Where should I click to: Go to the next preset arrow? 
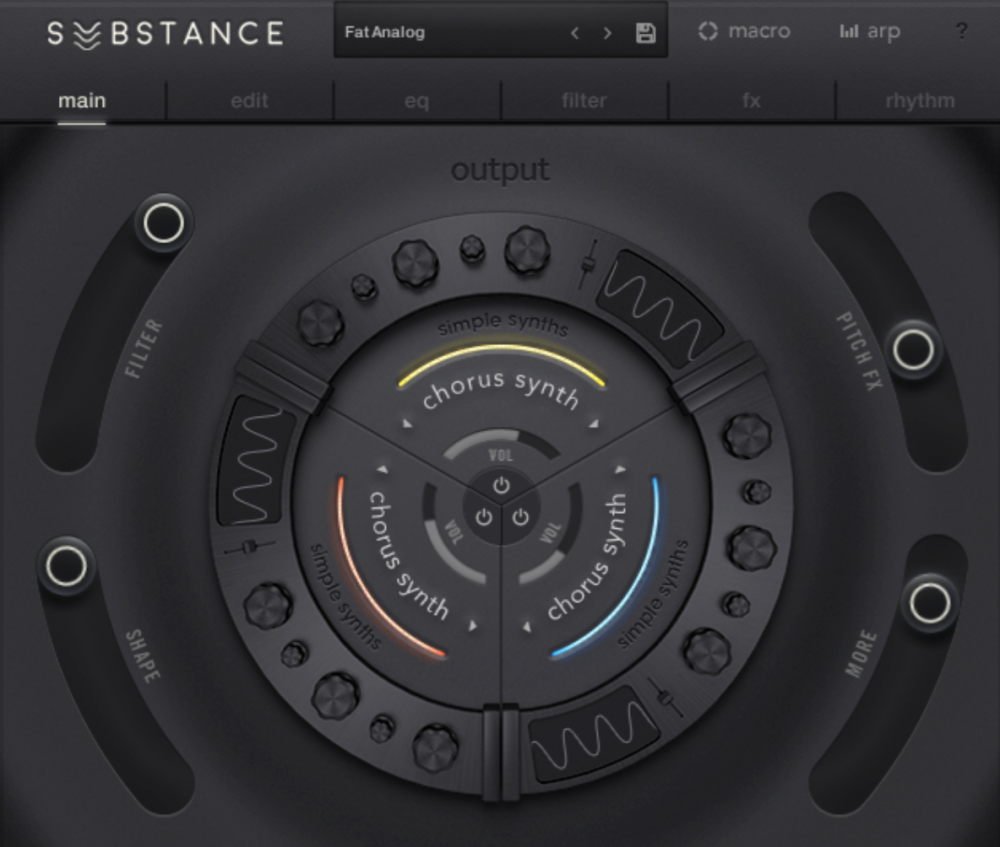pos(607,33)
